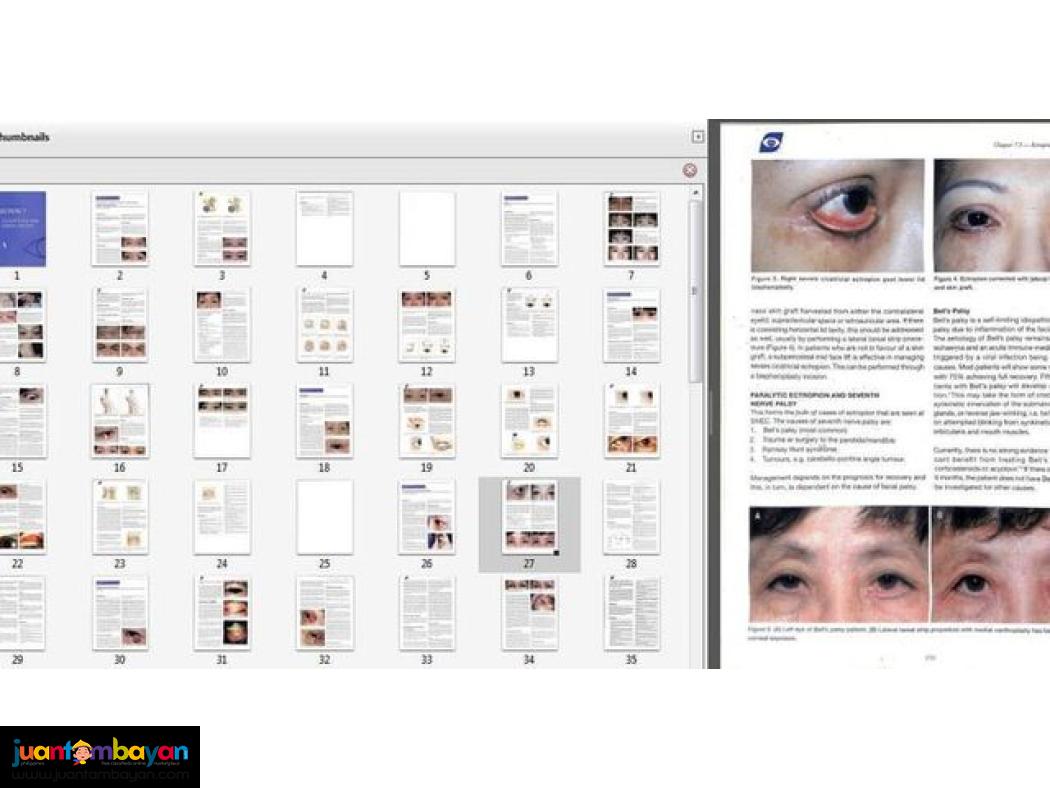Jump to the page 20 thumbnail
Image resolution: width=1050 pixels, height=788 pixels.
coord(529,421)
